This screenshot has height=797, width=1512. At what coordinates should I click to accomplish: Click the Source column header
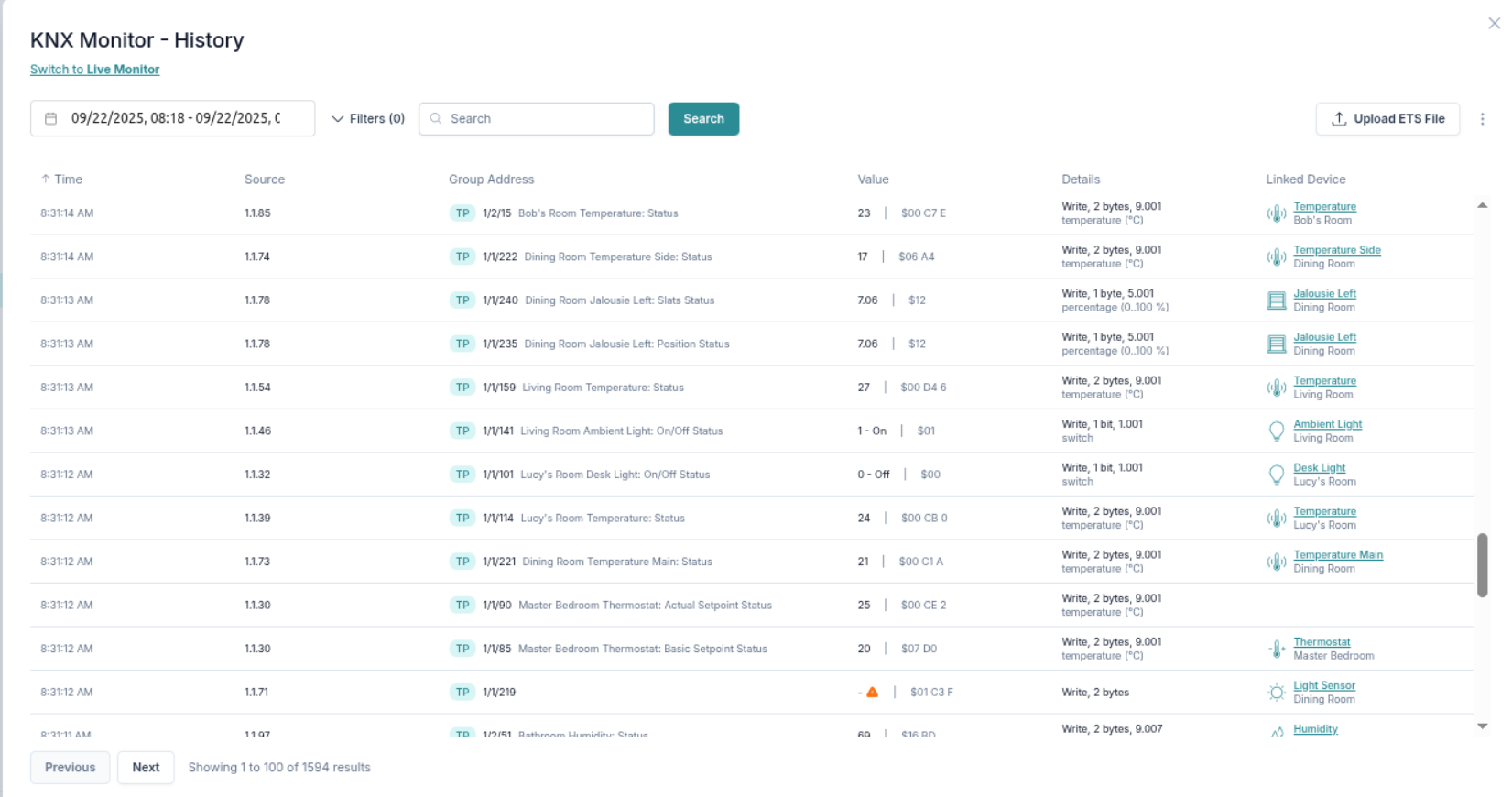coord(264,180)
